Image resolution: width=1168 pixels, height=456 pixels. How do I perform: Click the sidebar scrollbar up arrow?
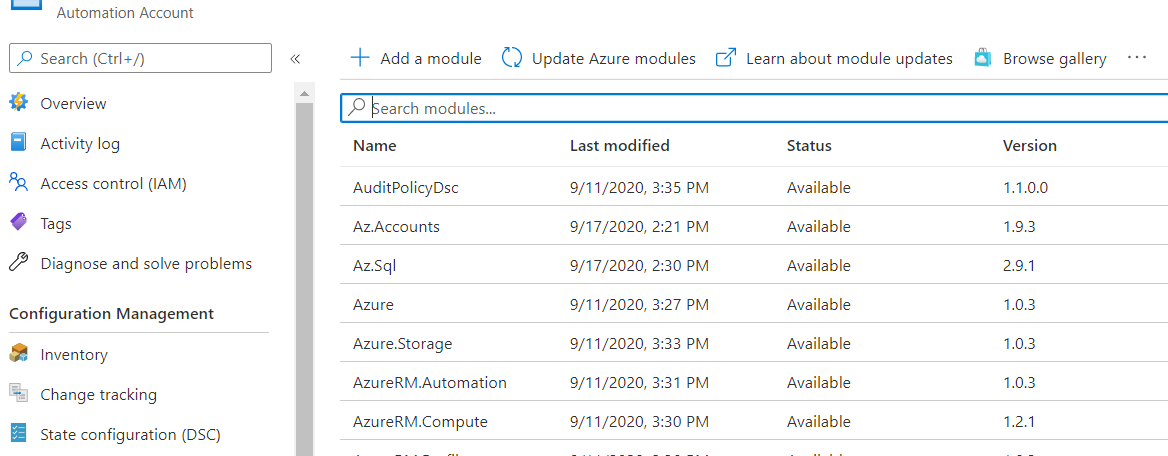point(304,93)
